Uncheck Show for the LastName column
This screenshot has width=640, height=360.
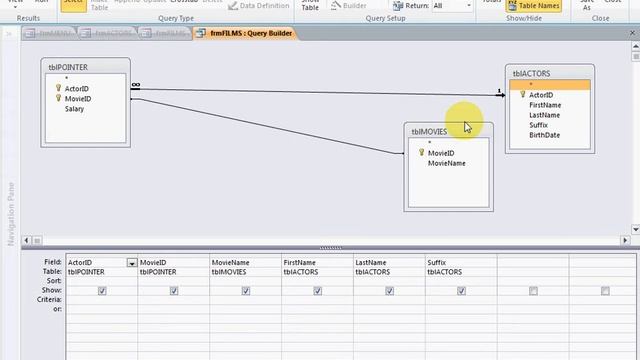[389, 291]
